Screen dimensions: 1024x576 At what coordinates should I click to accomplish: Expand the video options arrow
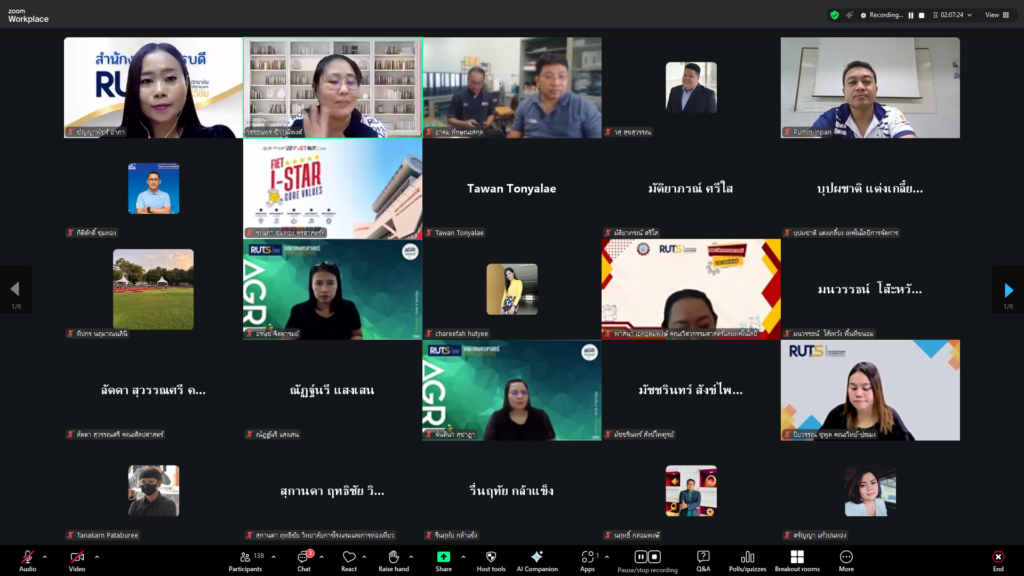(94, 557)
